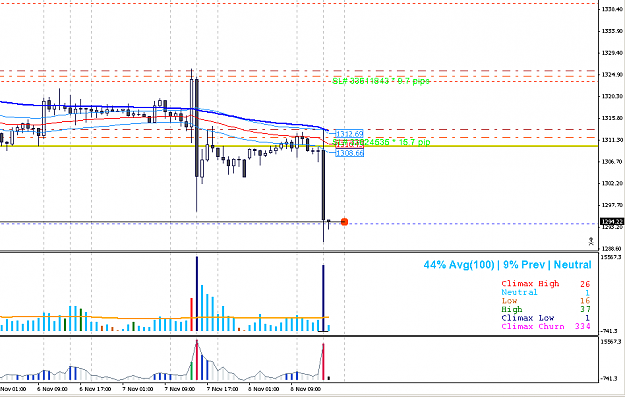Click the black current price label on axis
The width and height of the screenshot is (625, 397).
pos(612,222)
